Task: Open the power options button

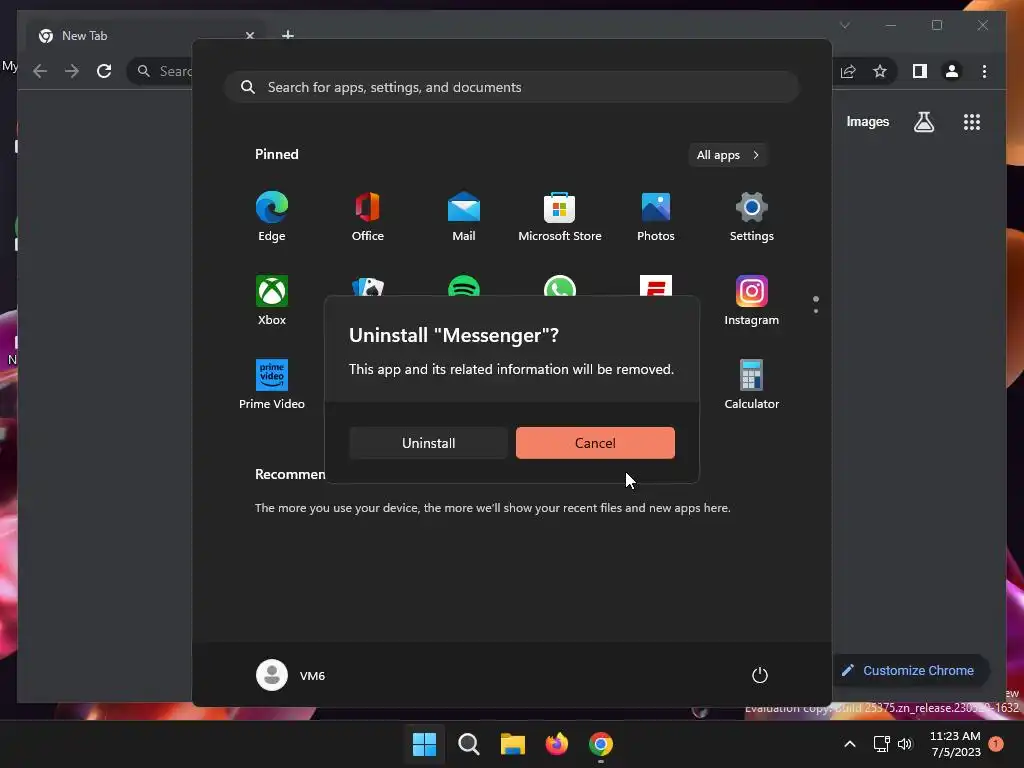Action: [x=760, y=675]
